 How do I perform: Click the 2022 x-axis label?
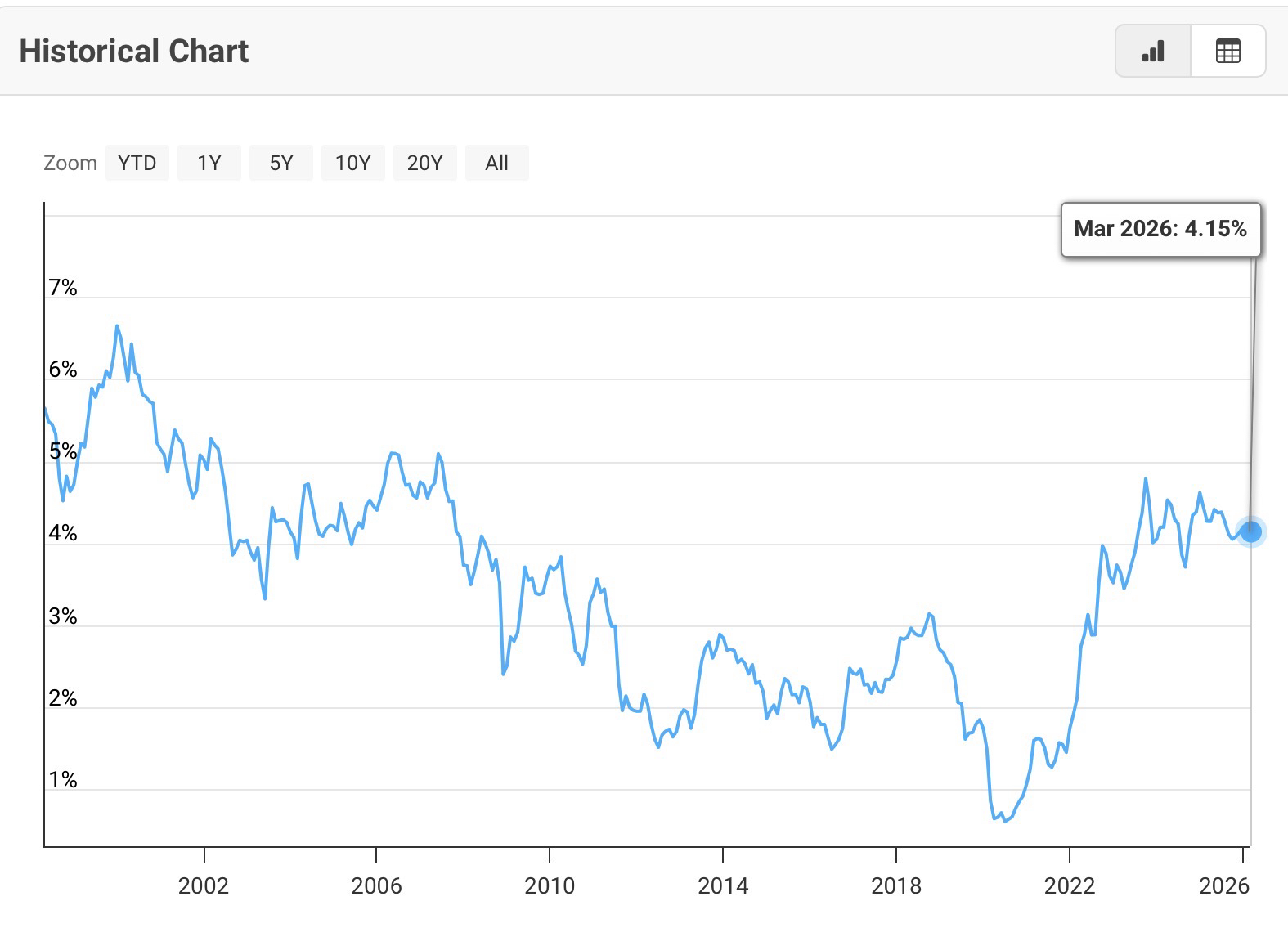coord(1070,885)
